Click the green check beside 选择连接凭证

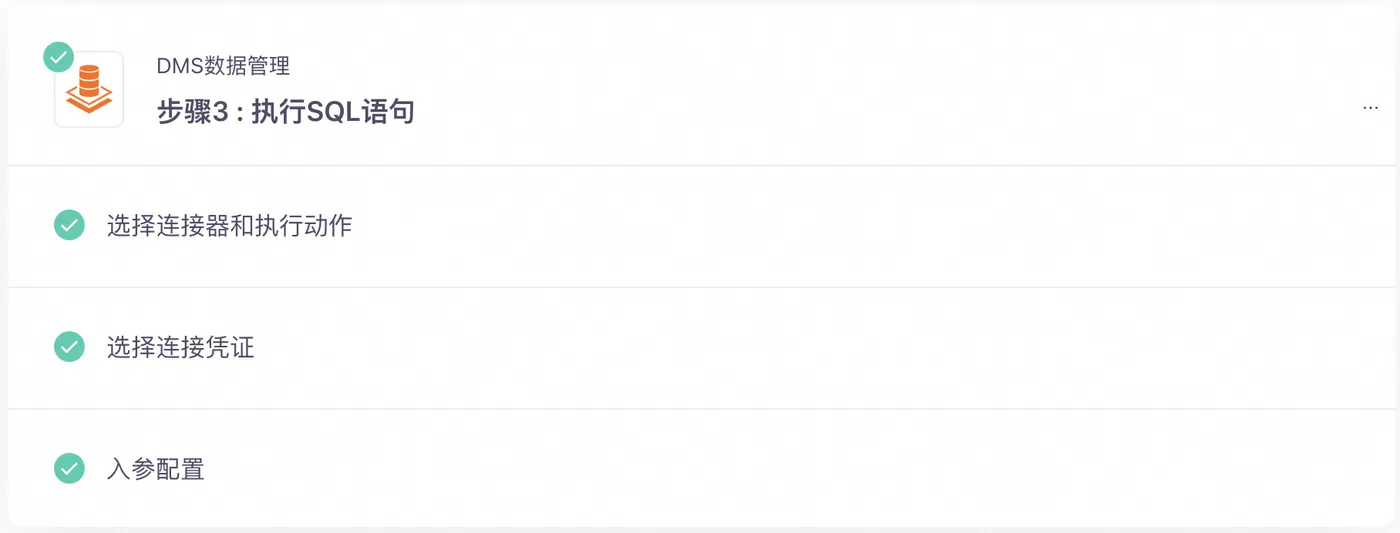pyautogui.click(x=69, y=348)
